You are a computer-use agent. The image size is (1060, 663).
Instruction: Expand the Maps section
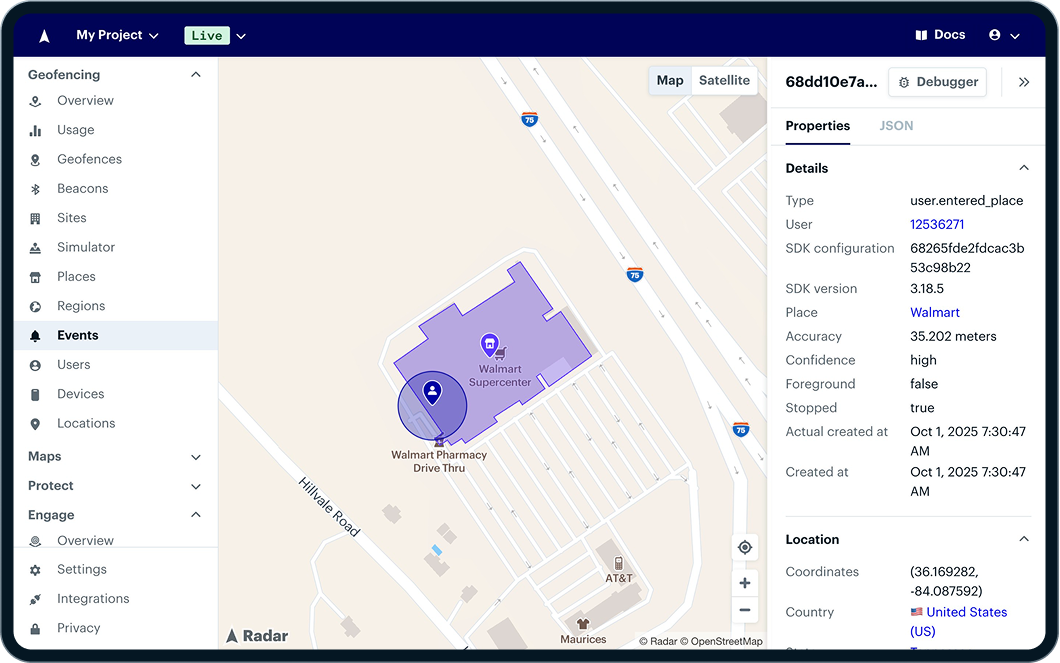tap(44, 456)
